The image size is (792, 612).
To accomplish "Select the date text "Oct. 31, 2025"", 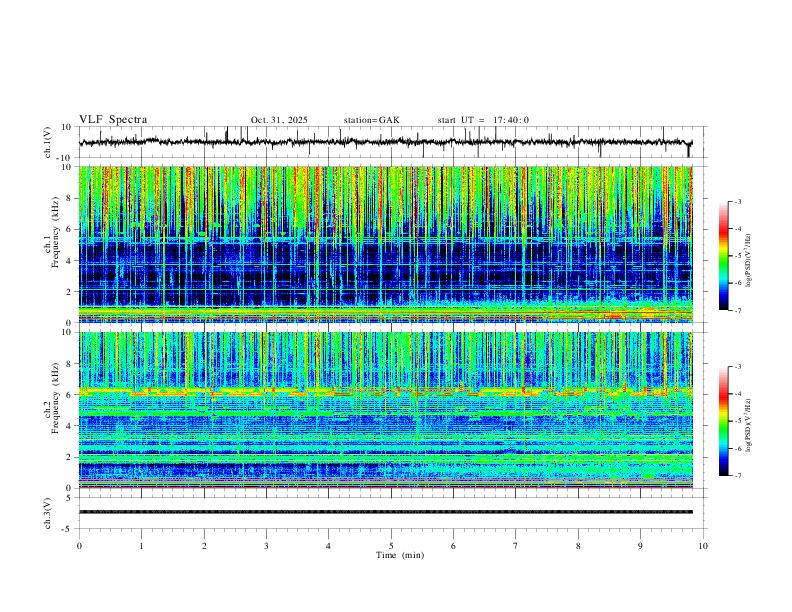I will coord(279,120).
